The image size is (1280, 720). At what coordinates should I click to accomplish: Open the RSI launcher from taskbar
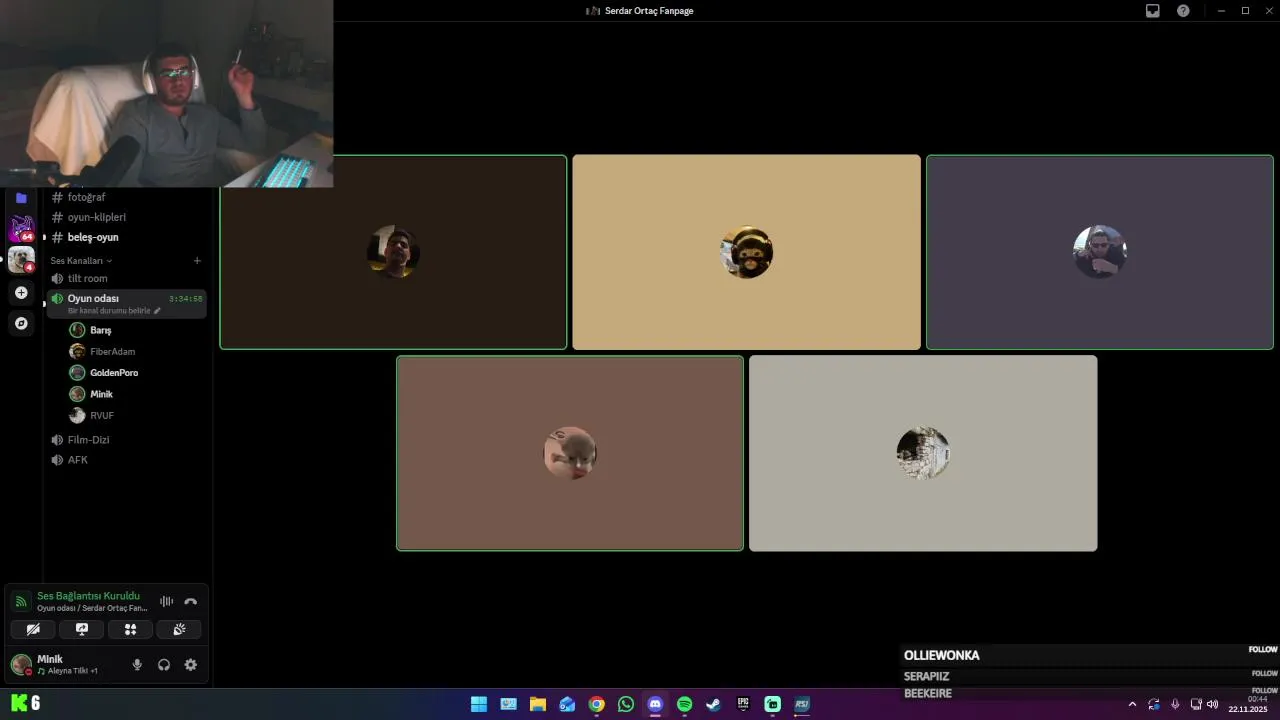[802, 704]
